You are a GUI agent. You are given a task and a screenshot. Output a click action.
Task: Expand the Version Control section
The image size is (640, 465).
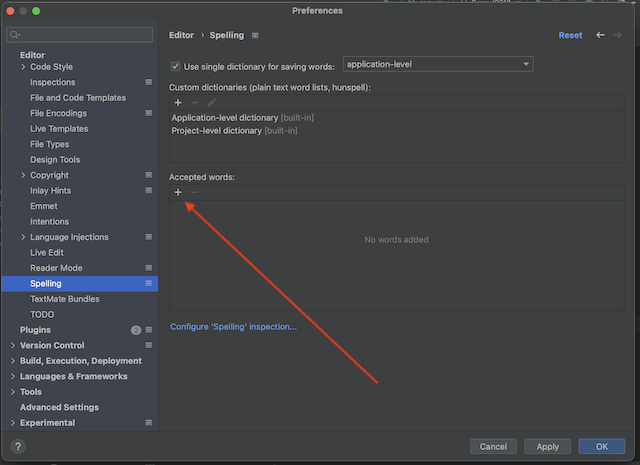(13, 345)
